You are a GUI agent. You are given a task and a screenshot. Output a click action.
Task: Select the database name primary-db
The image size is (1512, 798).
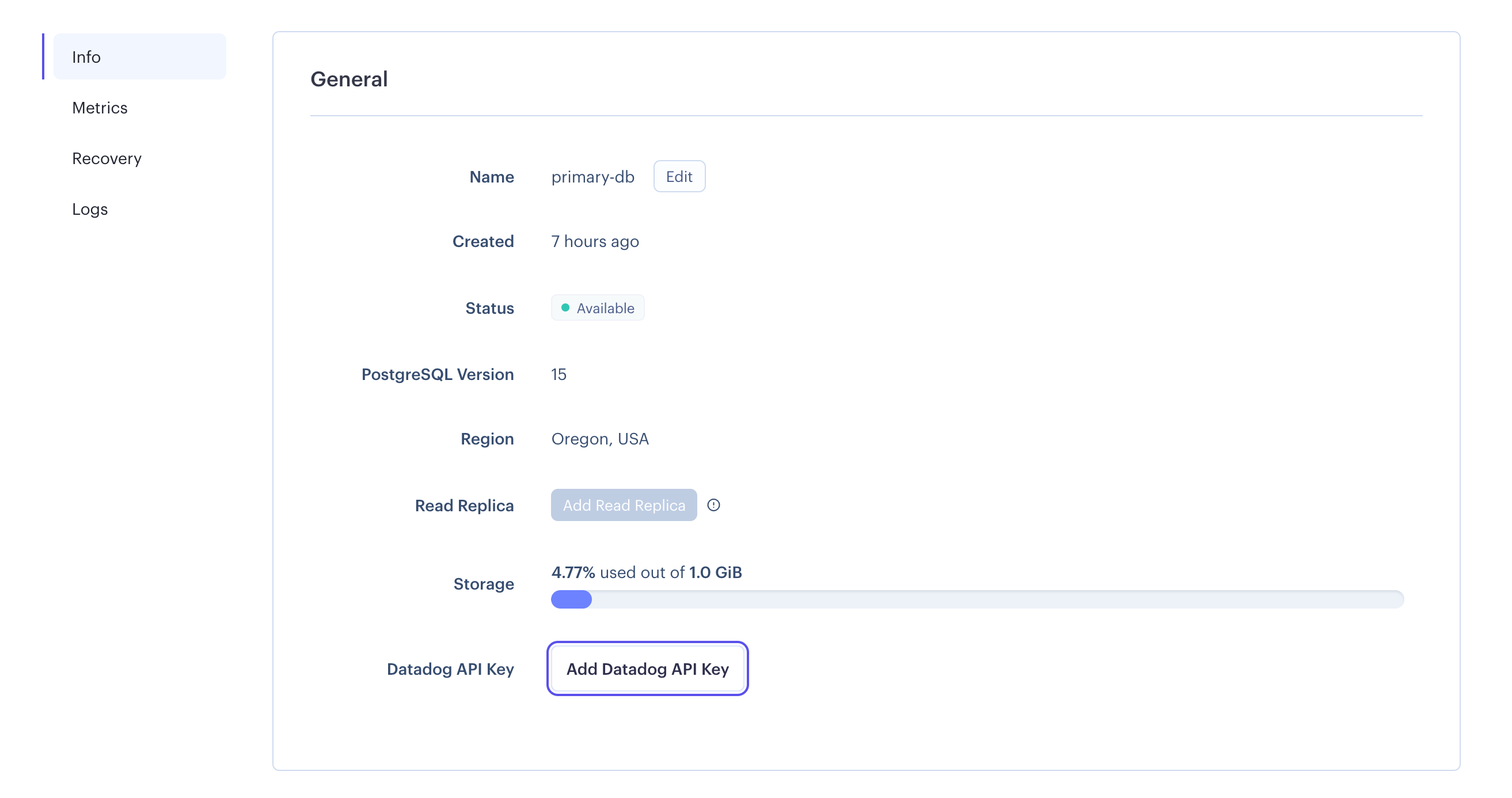coord(592,177)
